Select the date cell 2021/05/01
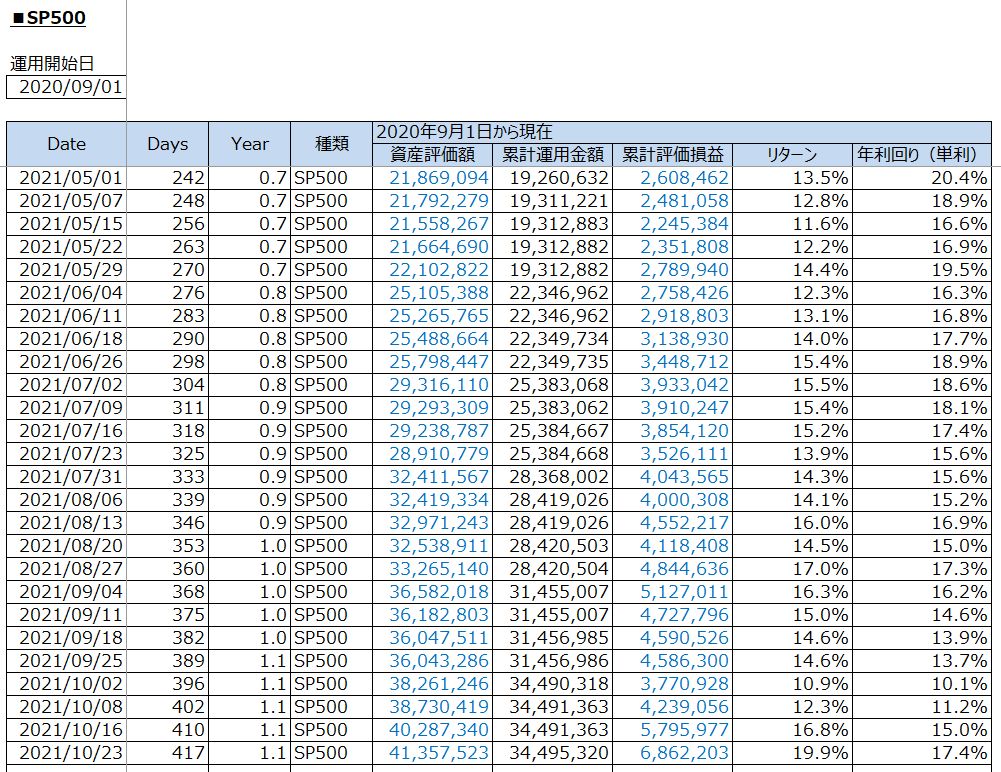Screen dimensions: 1001x772 point(67,178)
